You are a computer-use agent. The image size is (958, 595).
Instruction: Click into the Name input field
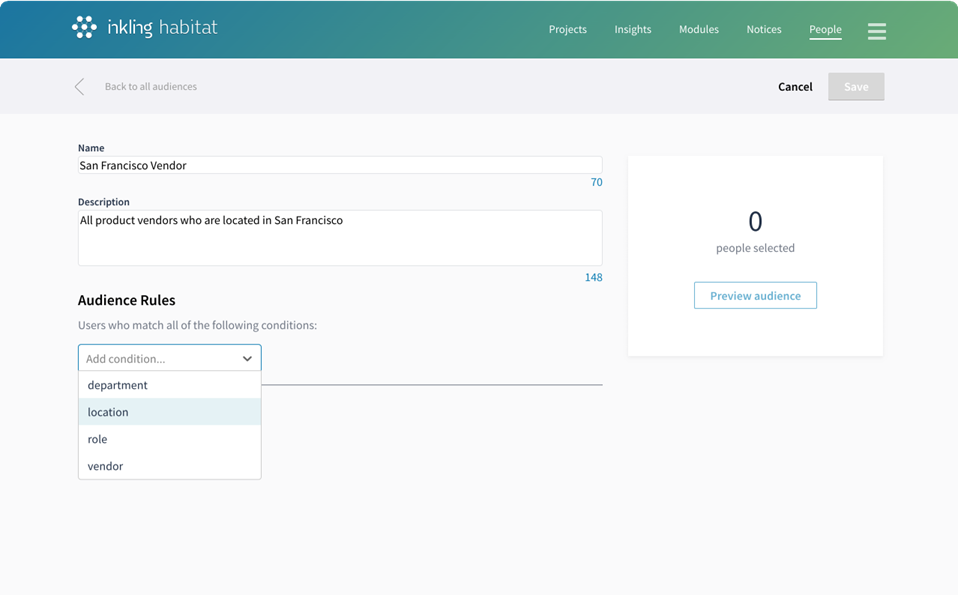(x=340, y=166)
